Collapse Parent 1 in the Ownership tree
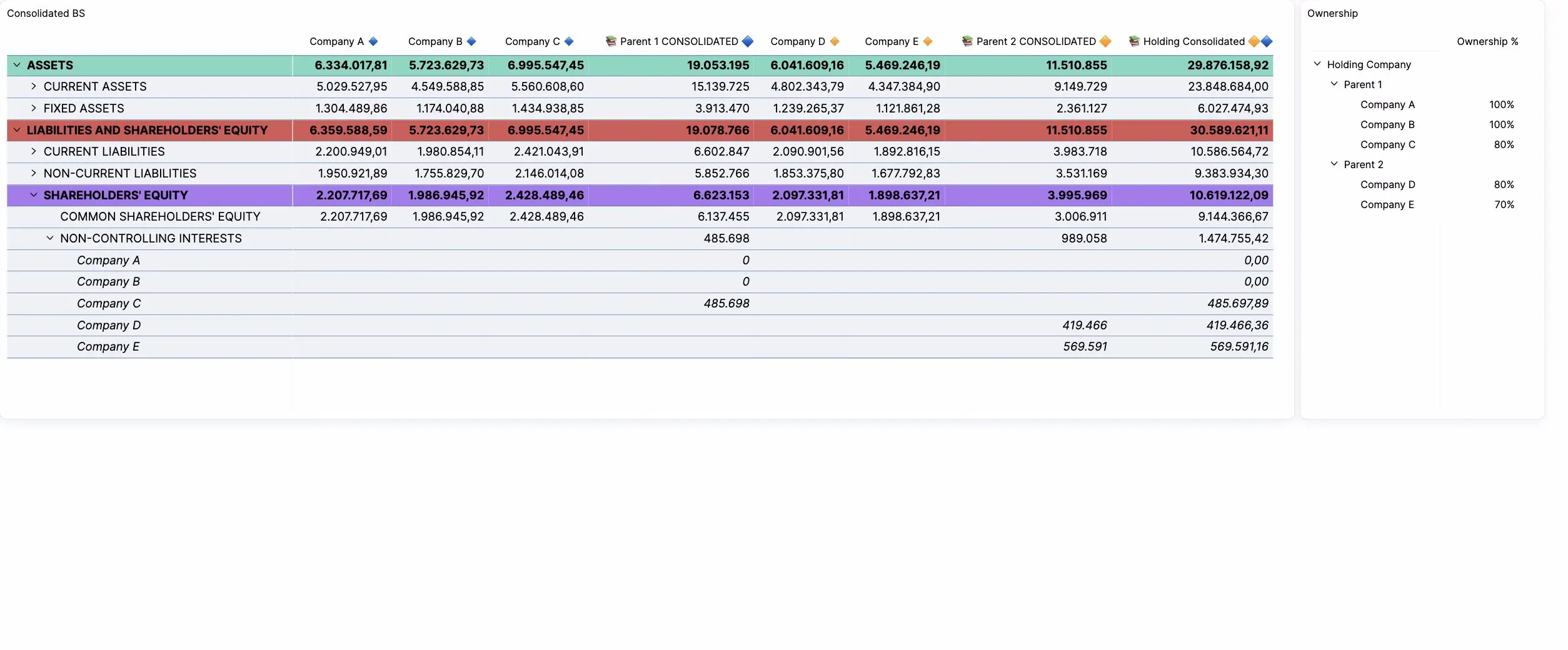1568x650 pixels. click(x=1333, y=84)
